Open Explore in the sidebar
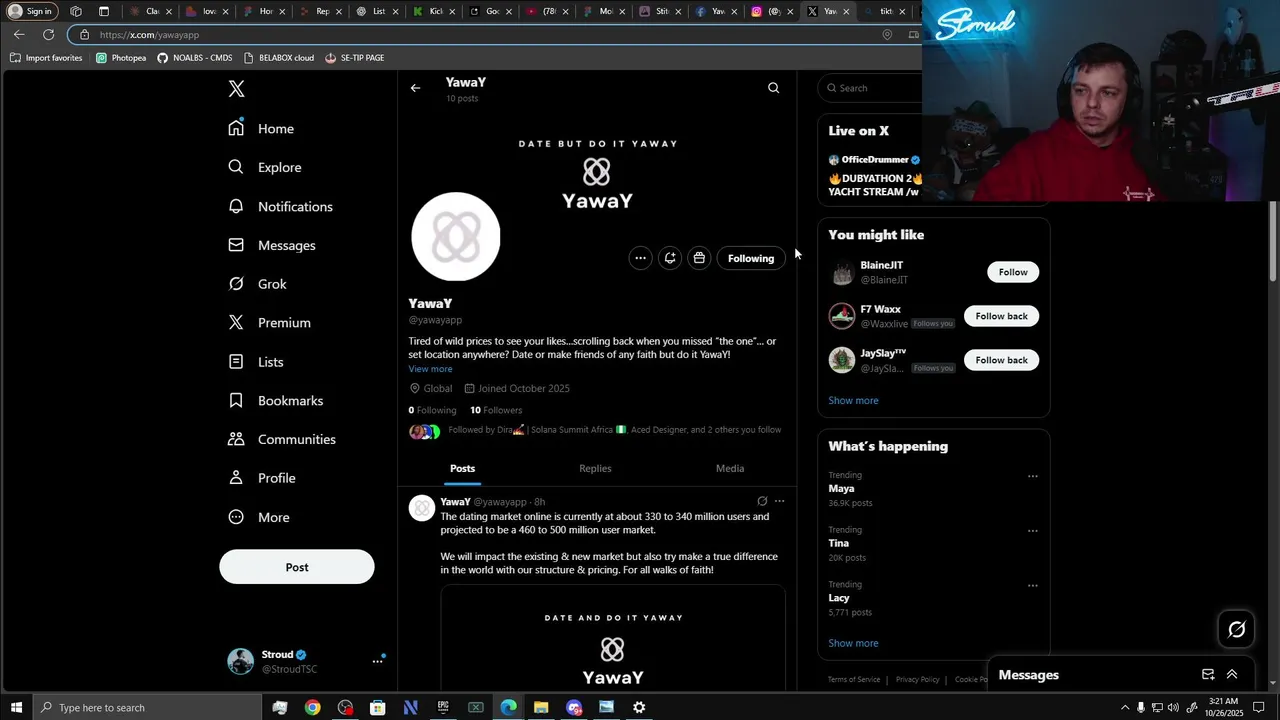This screenshot has width=1280, height=720. pyautogui.click(x=264, y=167)
